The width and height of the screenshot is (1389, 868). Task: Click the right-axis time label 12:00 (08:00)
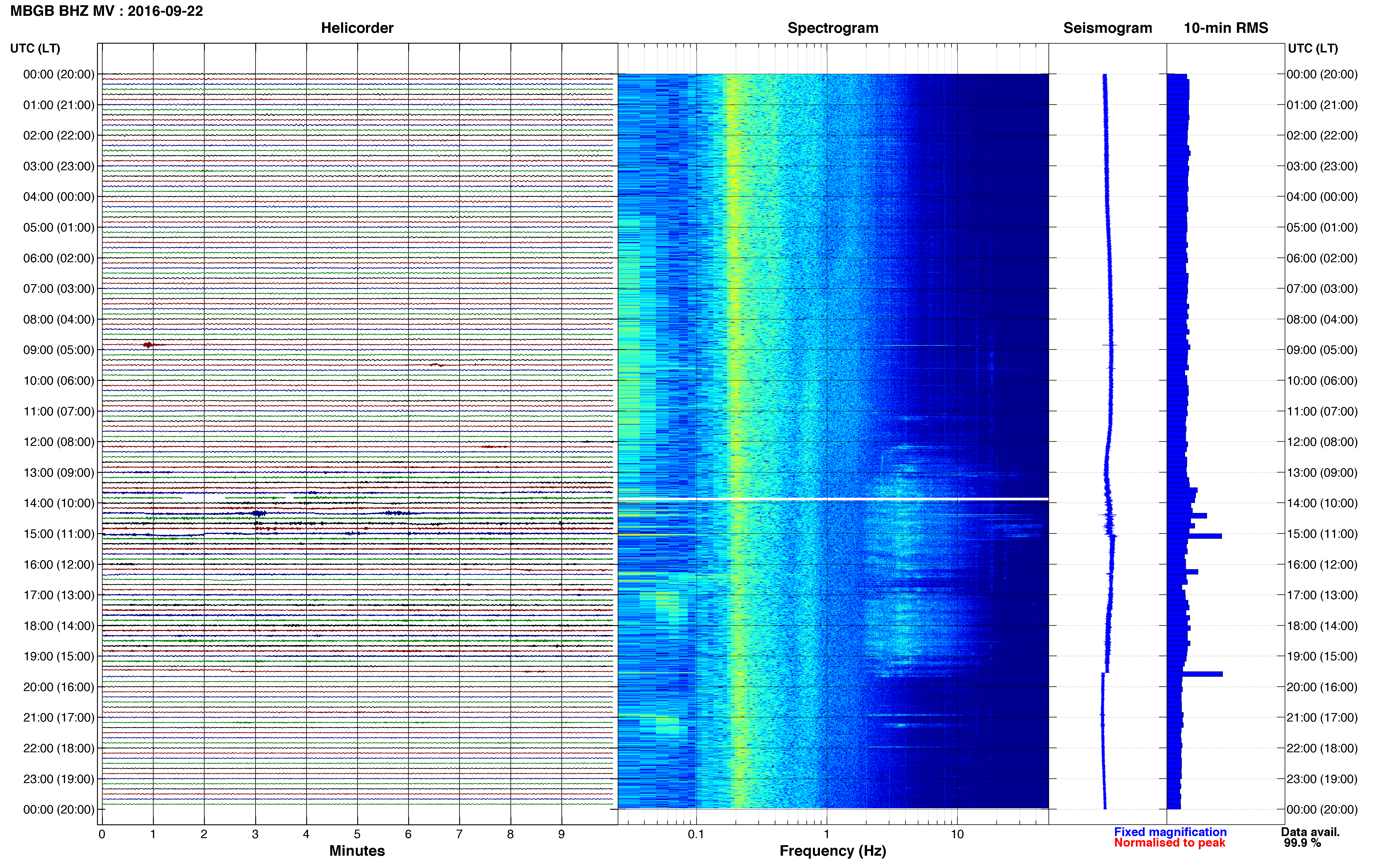(x=1322, y=442)
